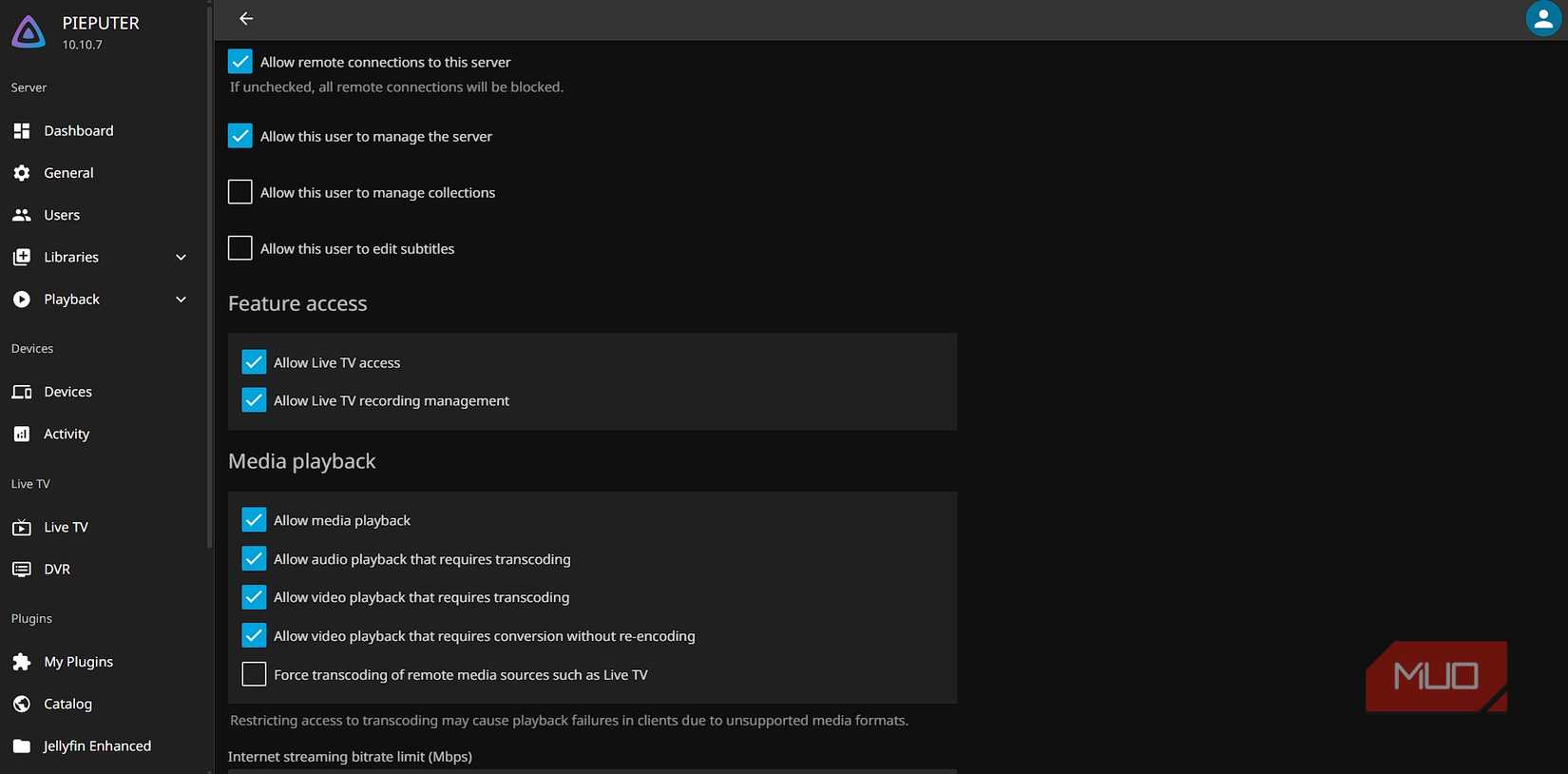
Task: Disable remote connections to this server
Action: point(239,61)
